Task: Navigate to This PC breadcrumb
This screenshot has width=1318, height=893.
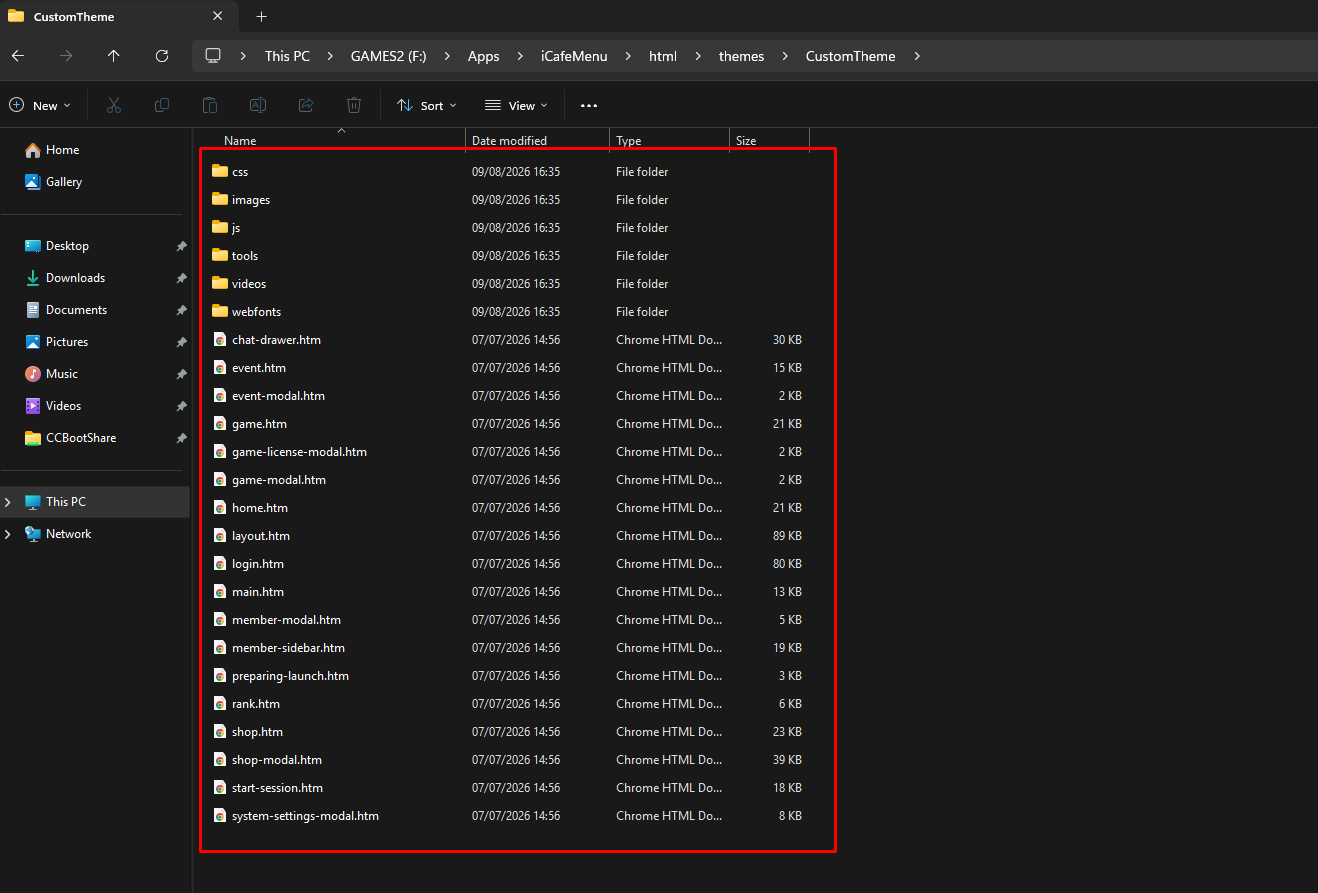Action: tap(287, 56)
